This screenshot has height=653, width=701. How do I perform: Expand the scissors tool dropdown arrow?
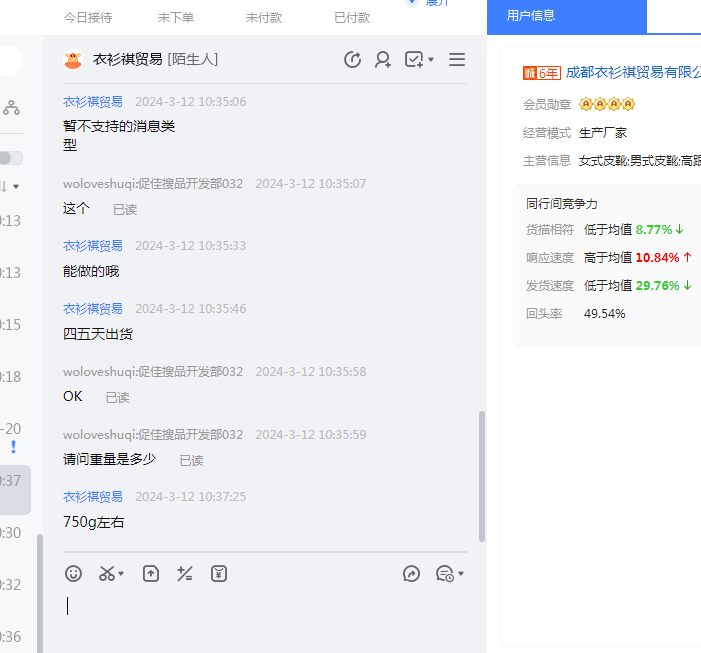pos(121,574)
